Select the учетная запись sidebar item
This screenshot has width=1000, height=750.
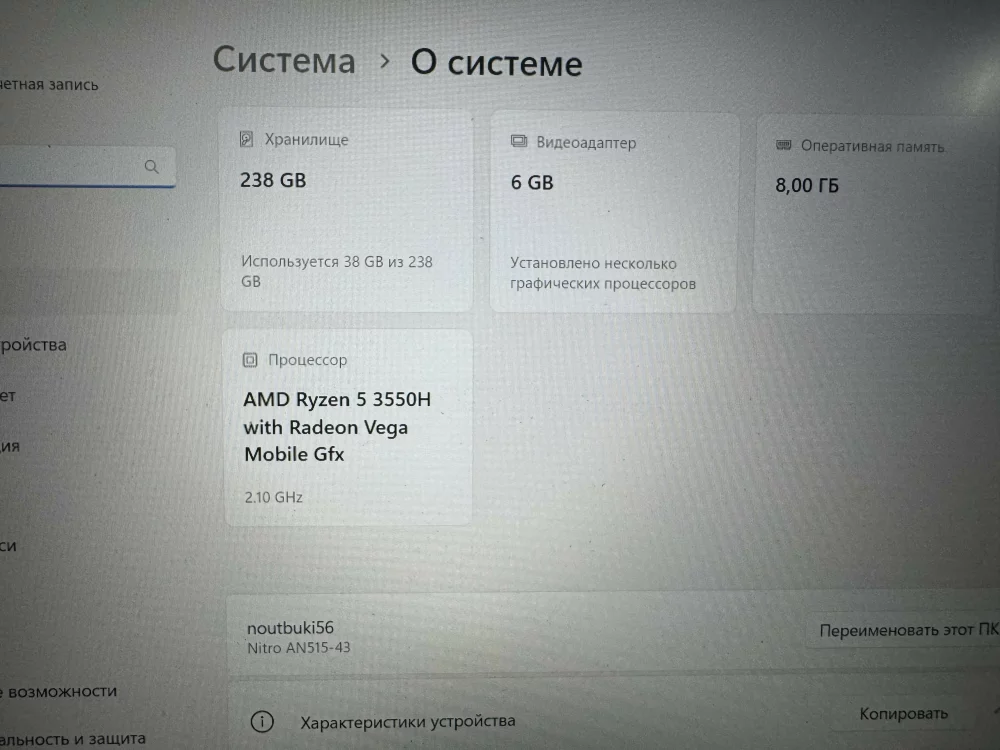pos(49,84)
